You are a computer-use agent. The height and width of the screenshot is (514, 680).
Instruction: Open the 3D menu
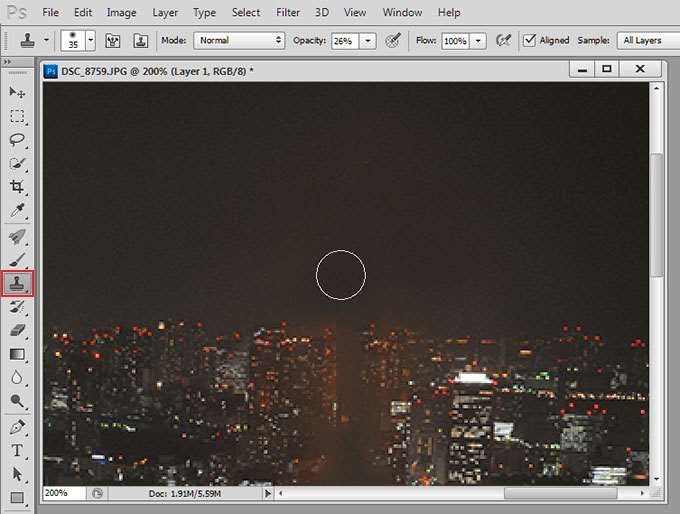click(322, 13)
